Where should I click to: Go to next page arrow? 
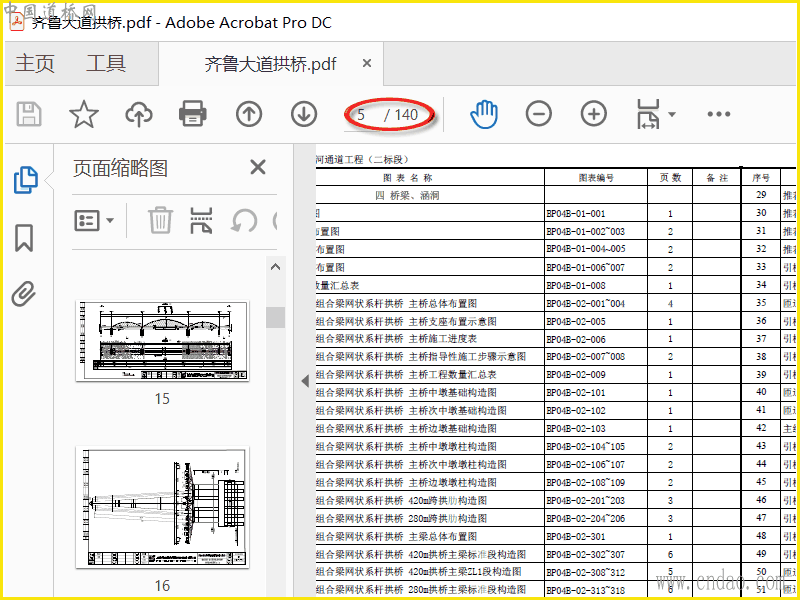point(304,114)
